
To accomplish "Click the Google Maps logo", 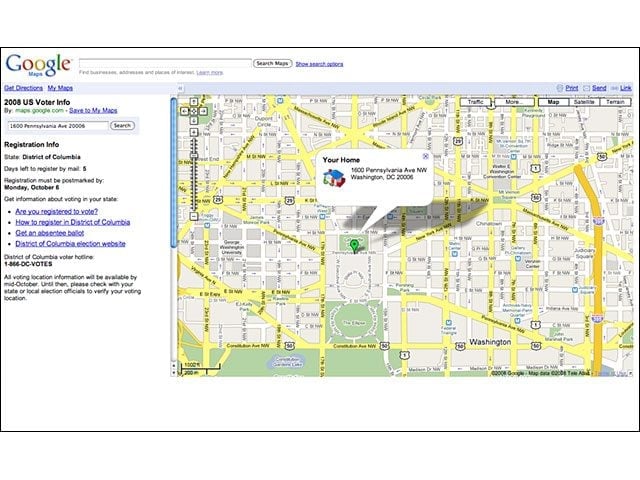I will (38, 64).
